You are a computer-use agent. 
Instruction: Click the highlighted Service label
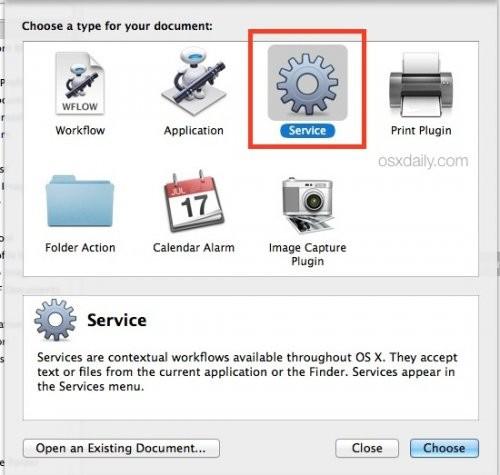(x=307, y=130)
